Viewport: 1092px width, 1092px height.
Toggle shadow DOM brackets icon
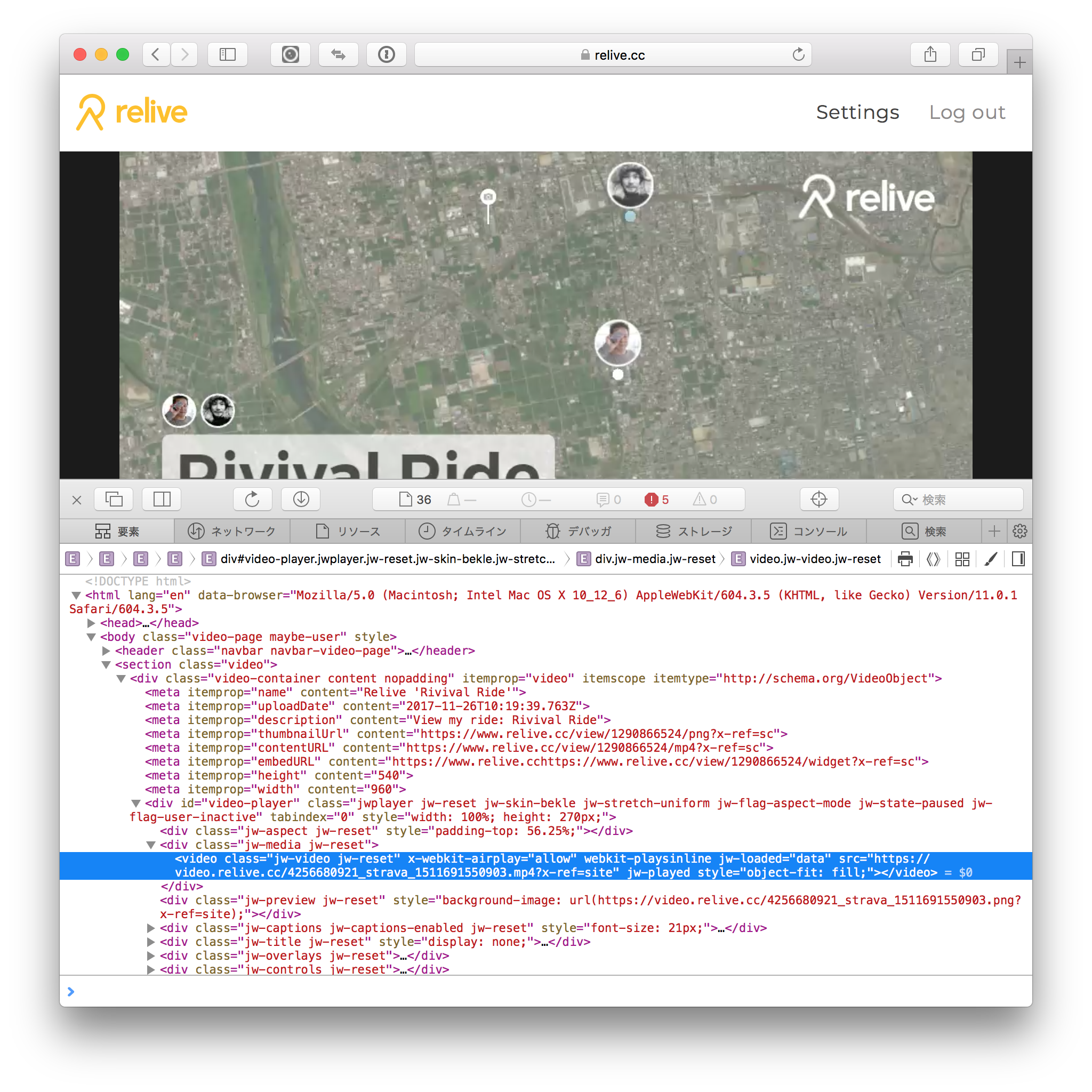[933, 559]
